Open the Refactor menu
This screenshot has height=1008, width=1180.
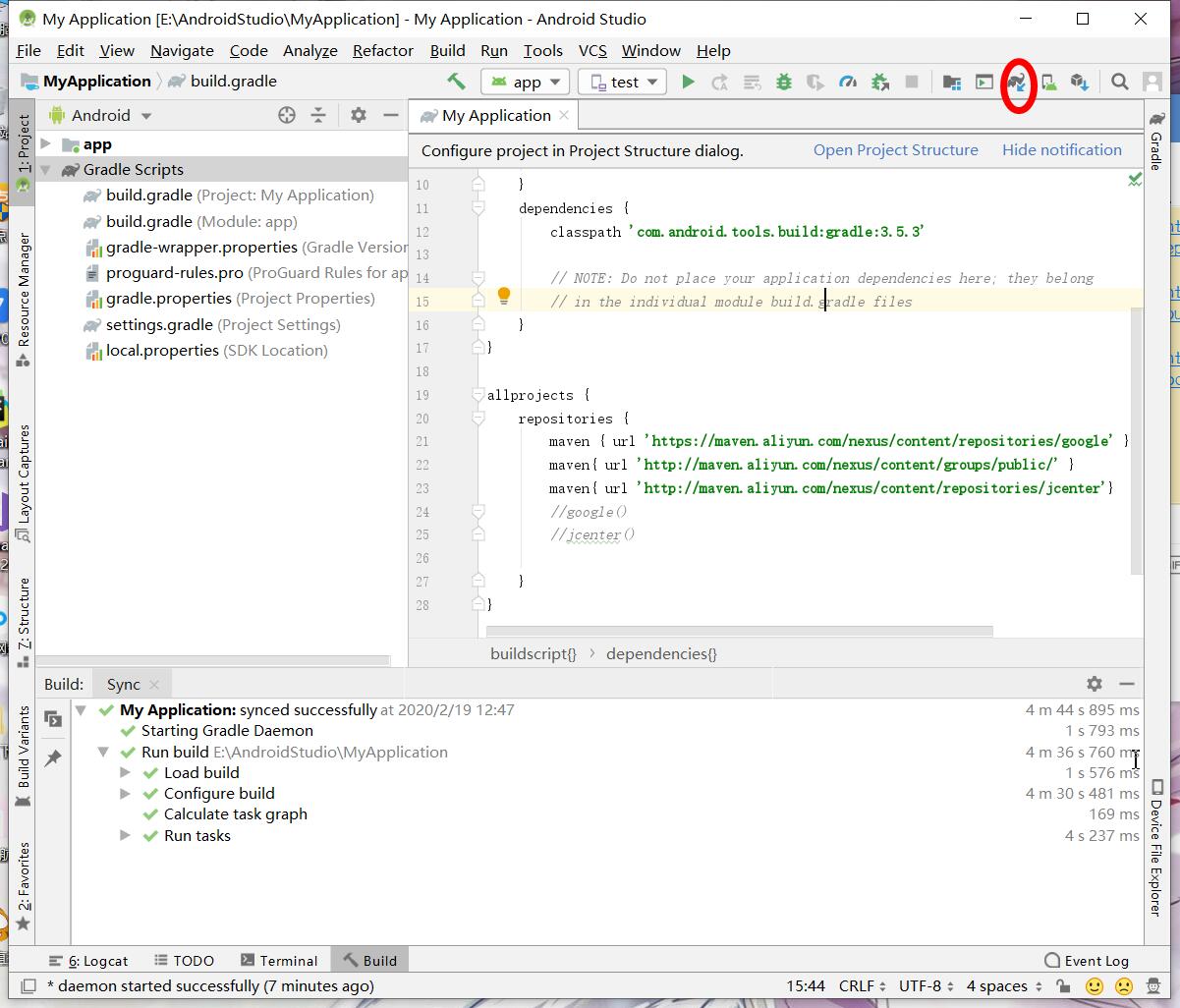(x=382, y=50)
